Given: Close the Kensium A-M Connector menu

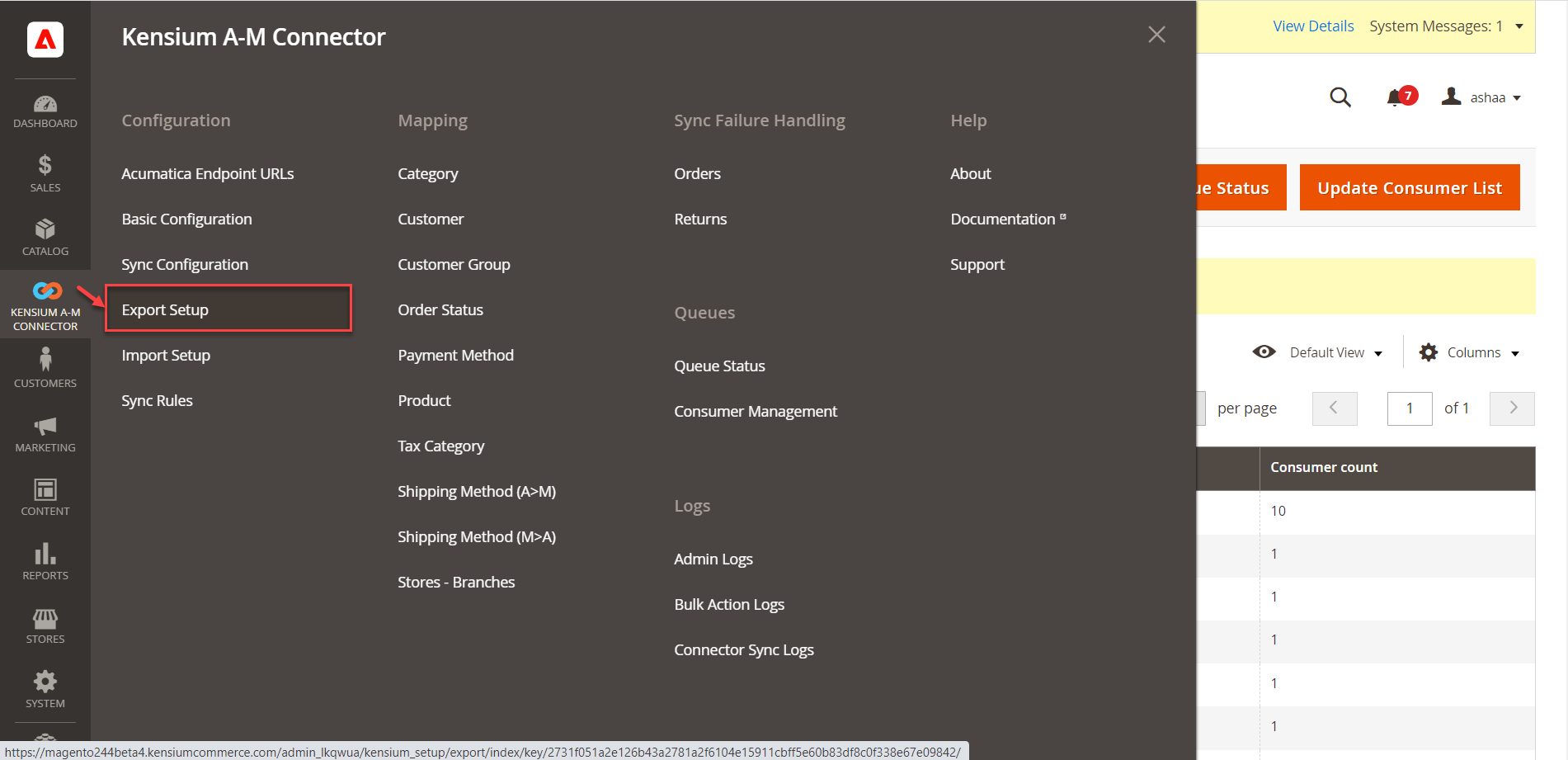Looking at the screenshot, I should click(1156, 35).
